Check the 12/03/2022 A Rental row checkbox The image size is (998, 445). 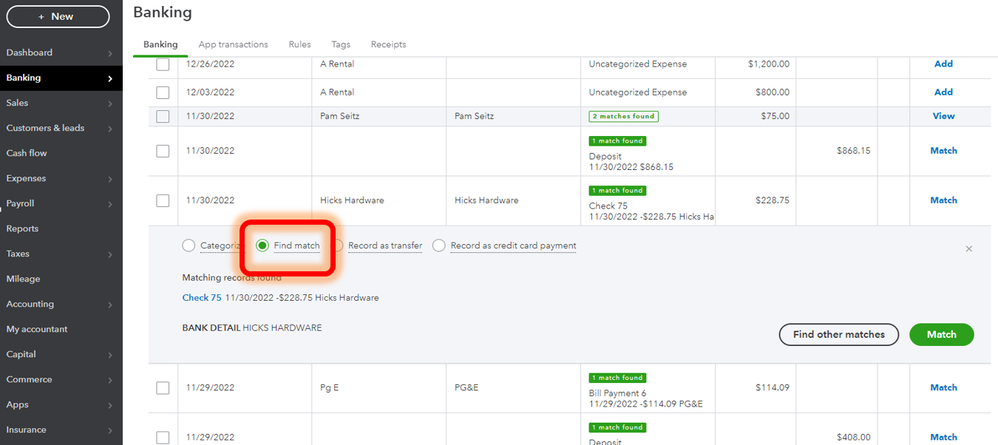163,92
